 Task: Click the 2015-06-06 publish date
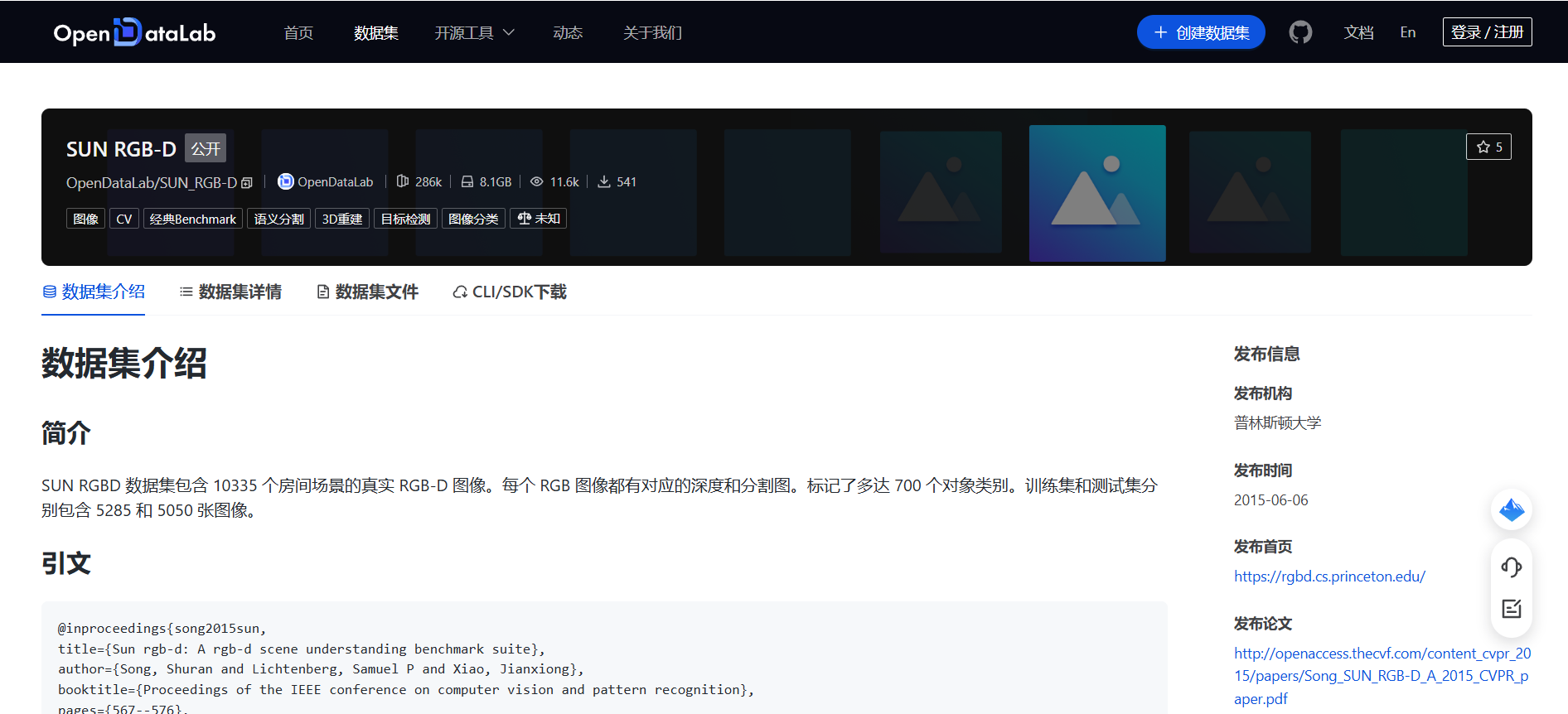(1270, 500)
